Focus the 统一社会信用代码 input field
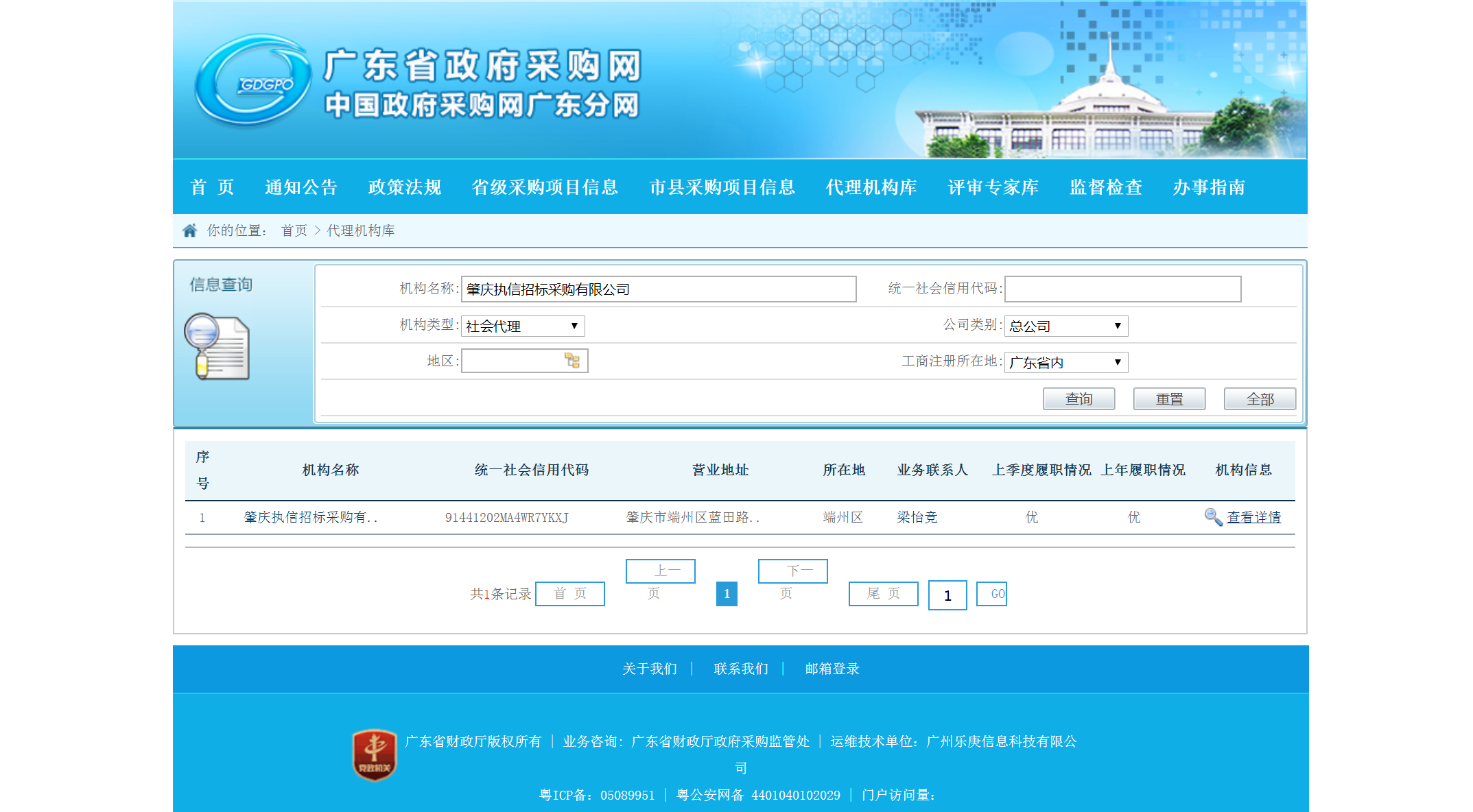The width and height of the screenshot is (1473, 812). [x=1122, y=289]
